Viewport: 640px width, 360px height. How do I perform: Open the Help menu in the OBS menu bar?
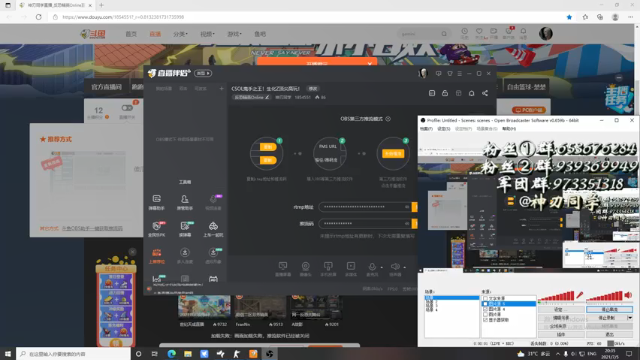point(509,129)
